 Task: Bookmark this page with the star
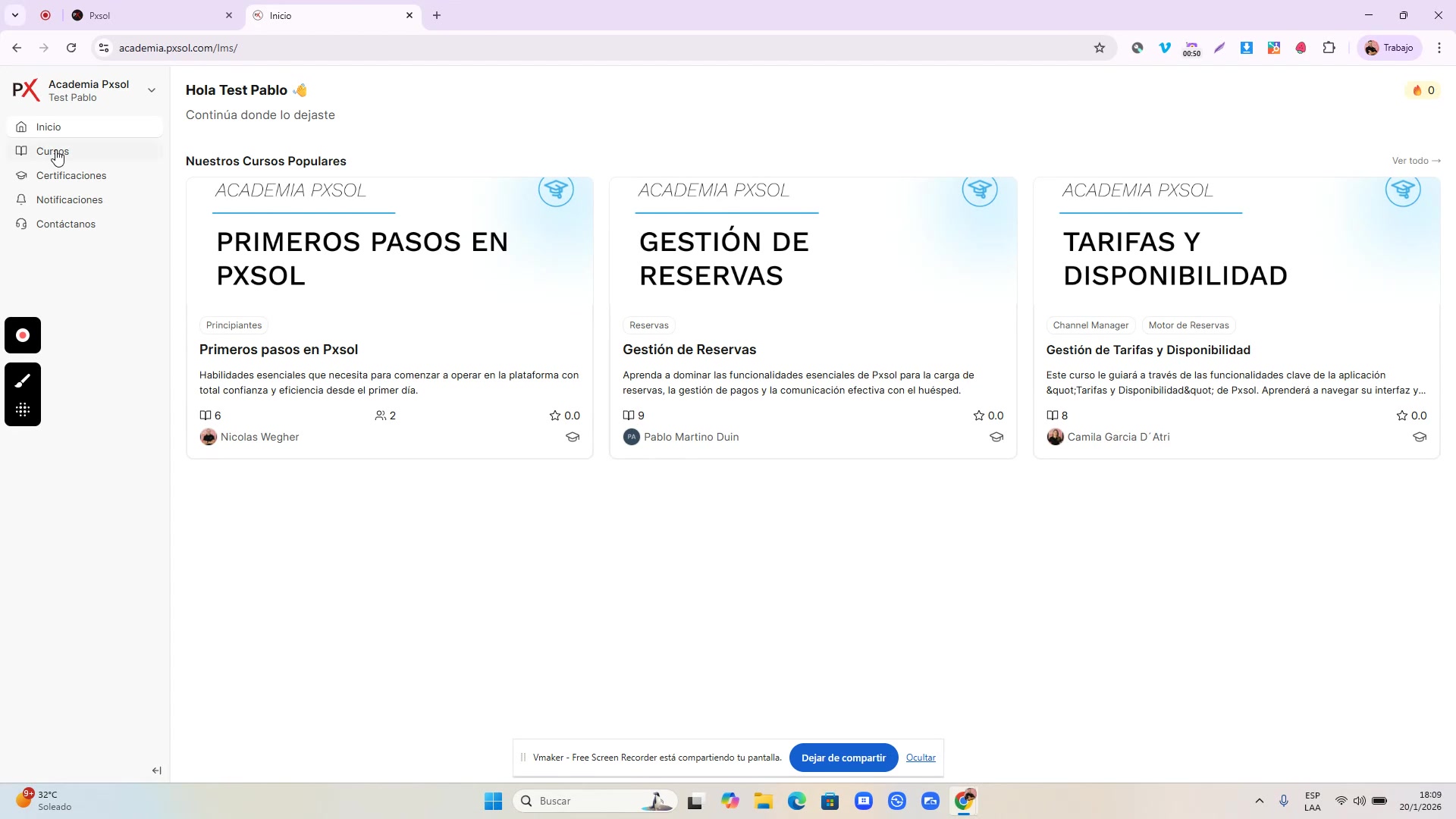tap(1100, 48)
